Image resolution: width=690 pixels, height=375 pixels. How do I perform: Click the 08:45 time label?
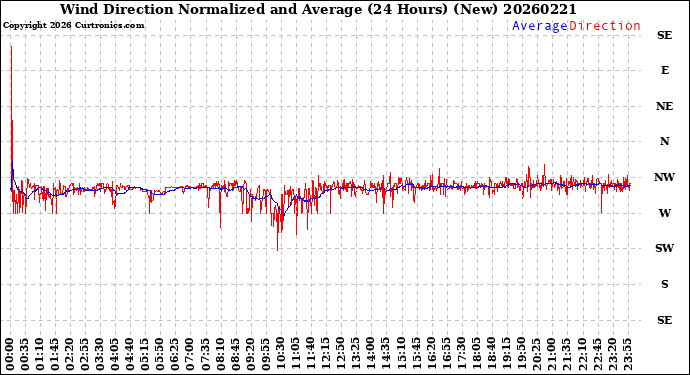tap(235, 355)
